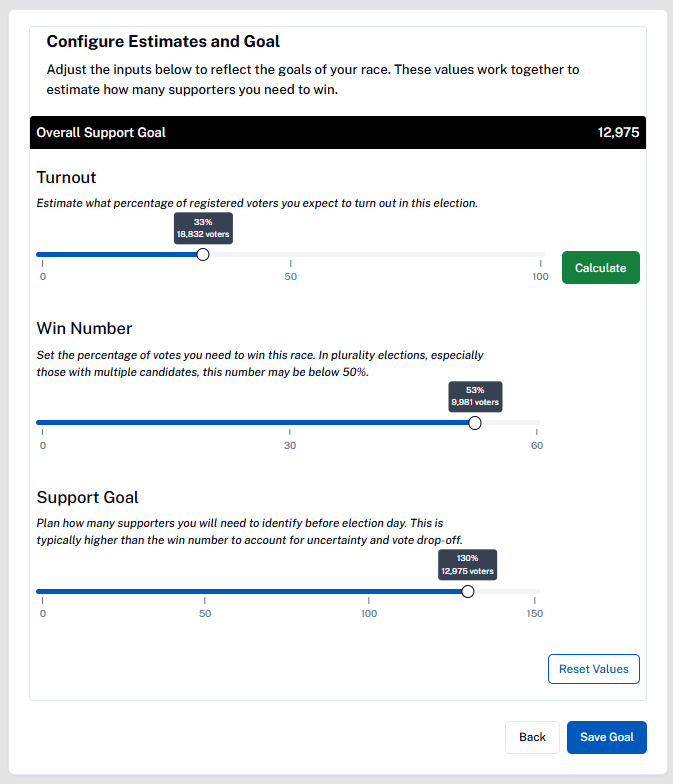
Task: Click the 130% support goal tooltip
Action: click(x=468, y=565)
